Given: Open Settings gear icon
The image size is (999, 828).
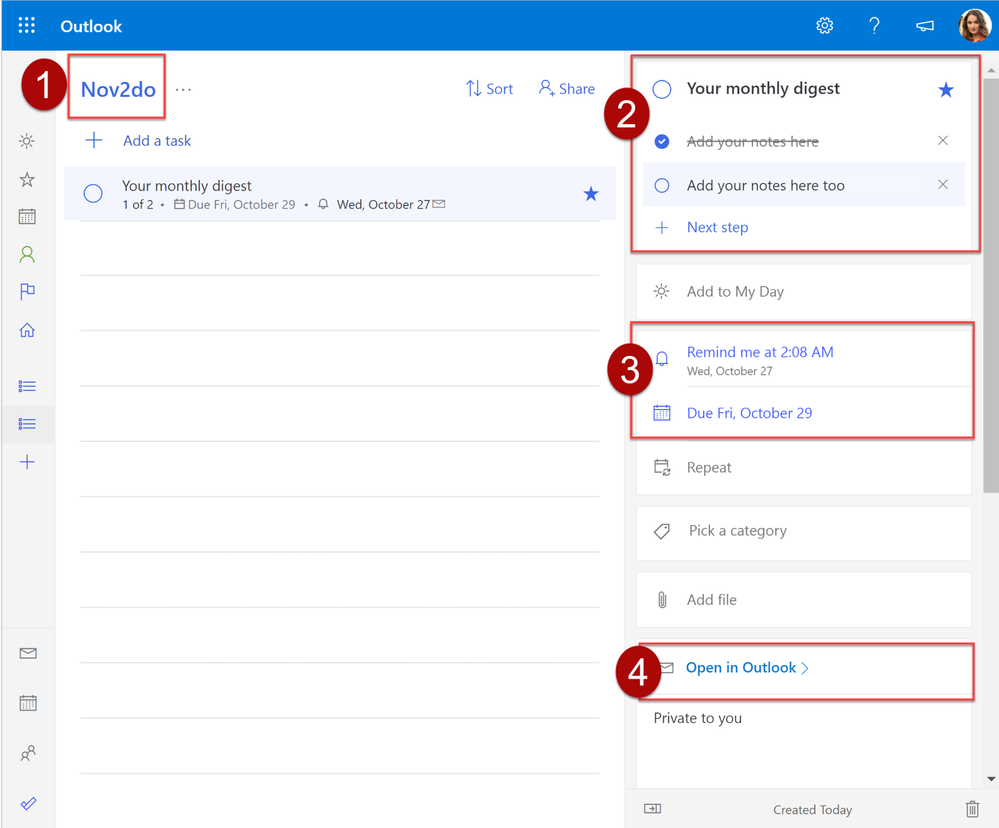Looking at the screenshot, I should pyautogui.click(x=824, y=25).
